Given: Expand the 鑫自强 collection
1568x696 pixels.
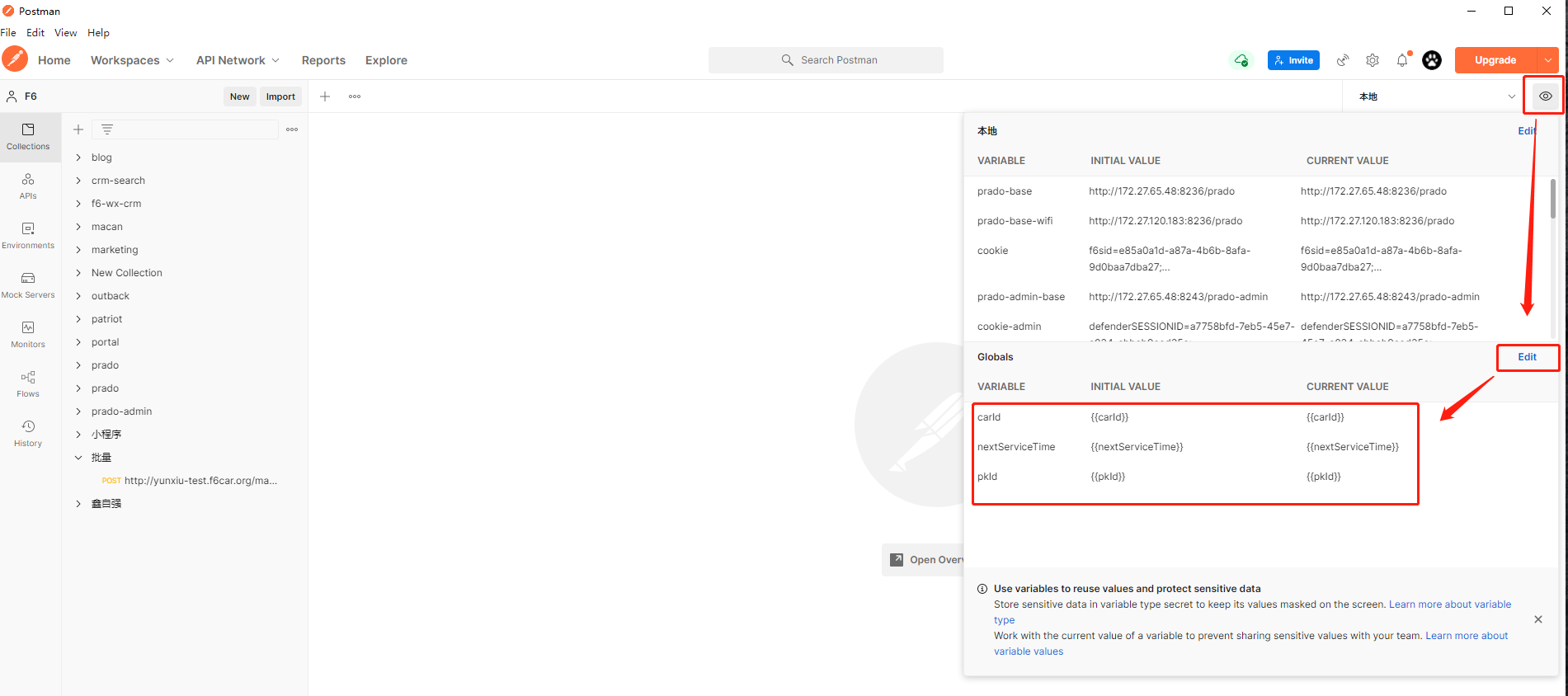Looking at the screenshot, I should pyautogui.click(x=78, y=504).
